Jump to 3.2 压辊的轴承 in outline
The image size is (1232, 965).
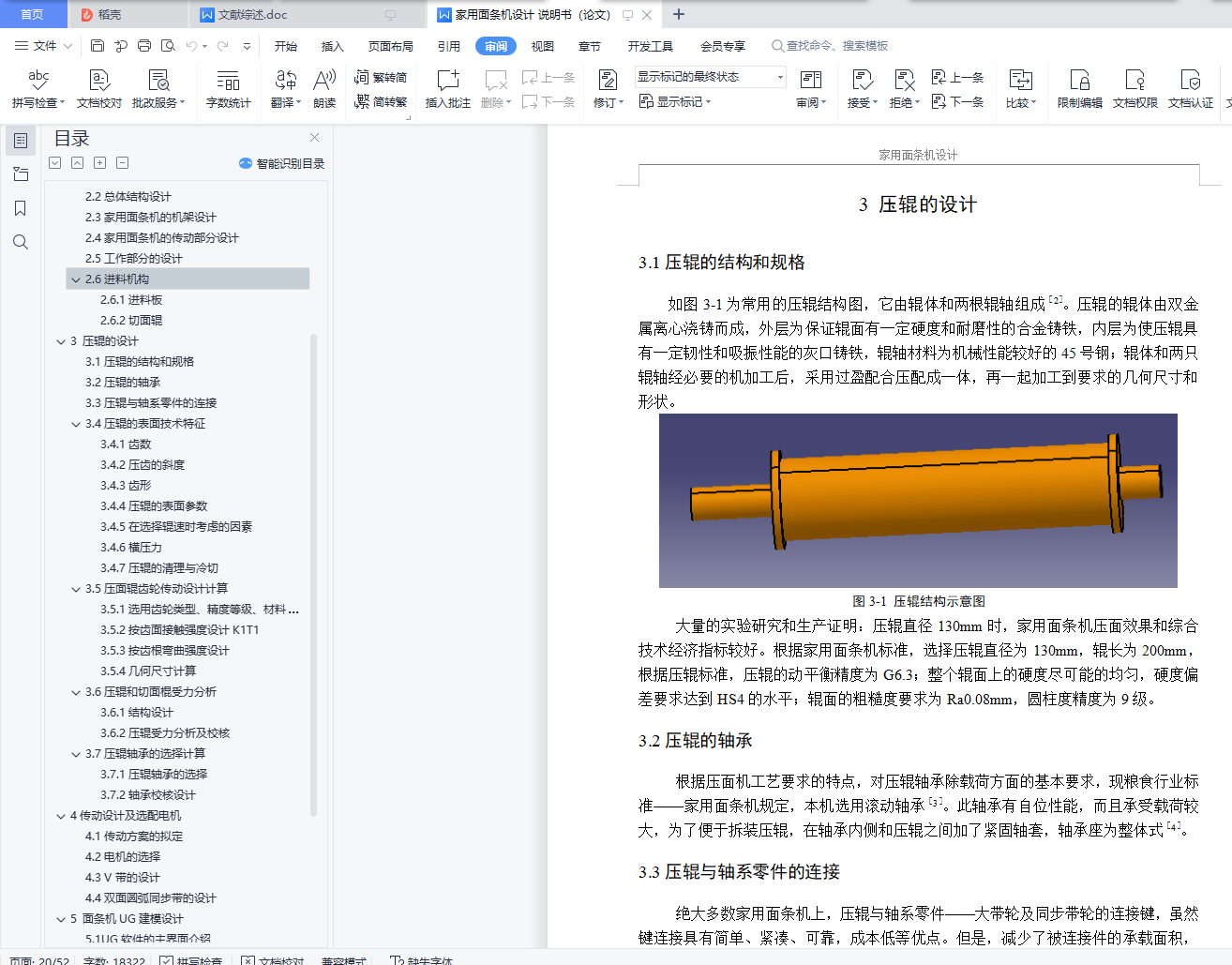123,383
